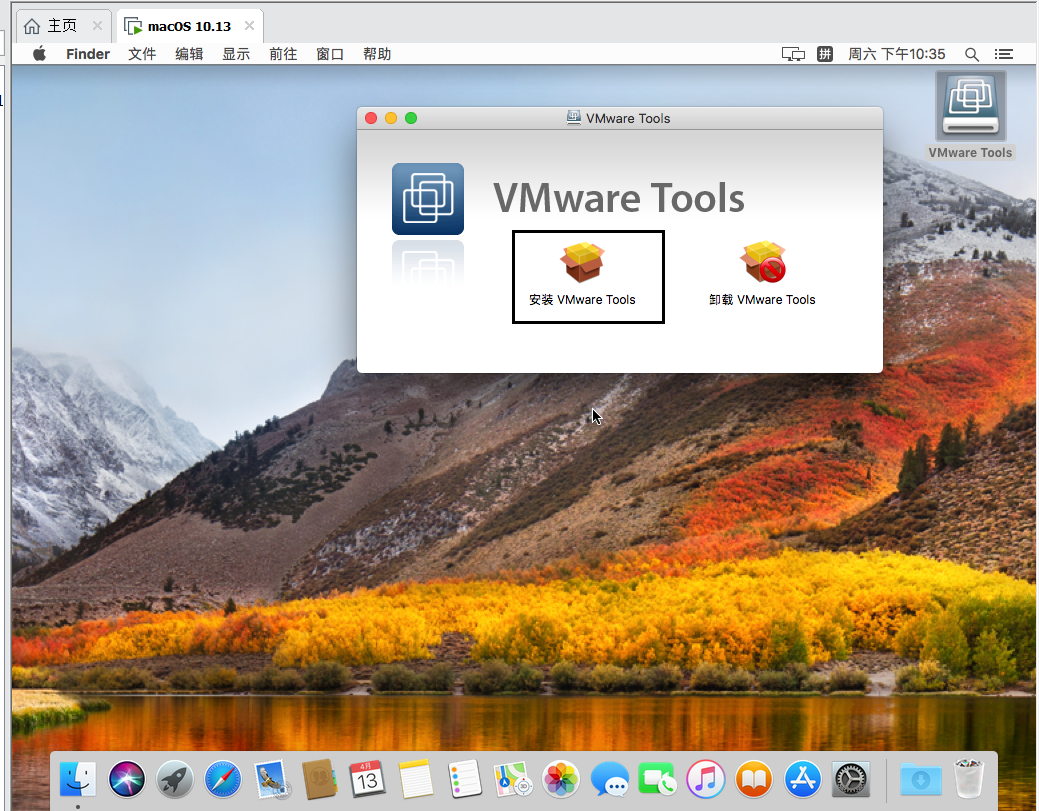Open Notification Center list icon
This screenshot has height=811, width=1039.
point(1004,54)
